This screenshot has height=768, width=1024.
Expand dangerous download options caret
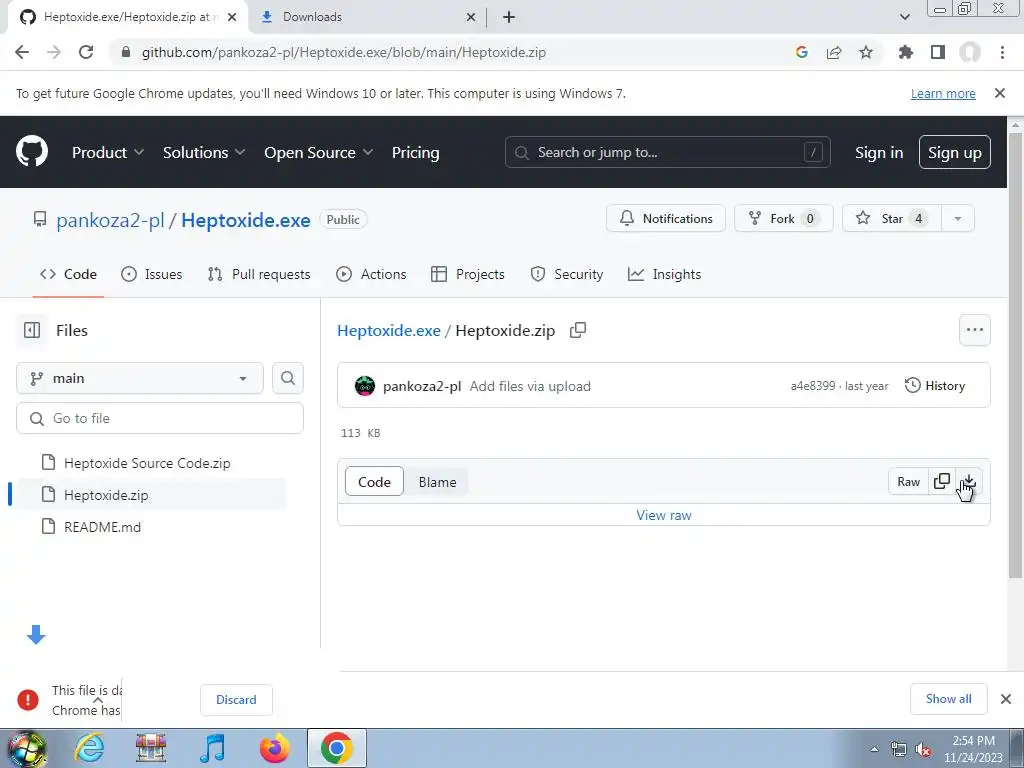point(98,700)
